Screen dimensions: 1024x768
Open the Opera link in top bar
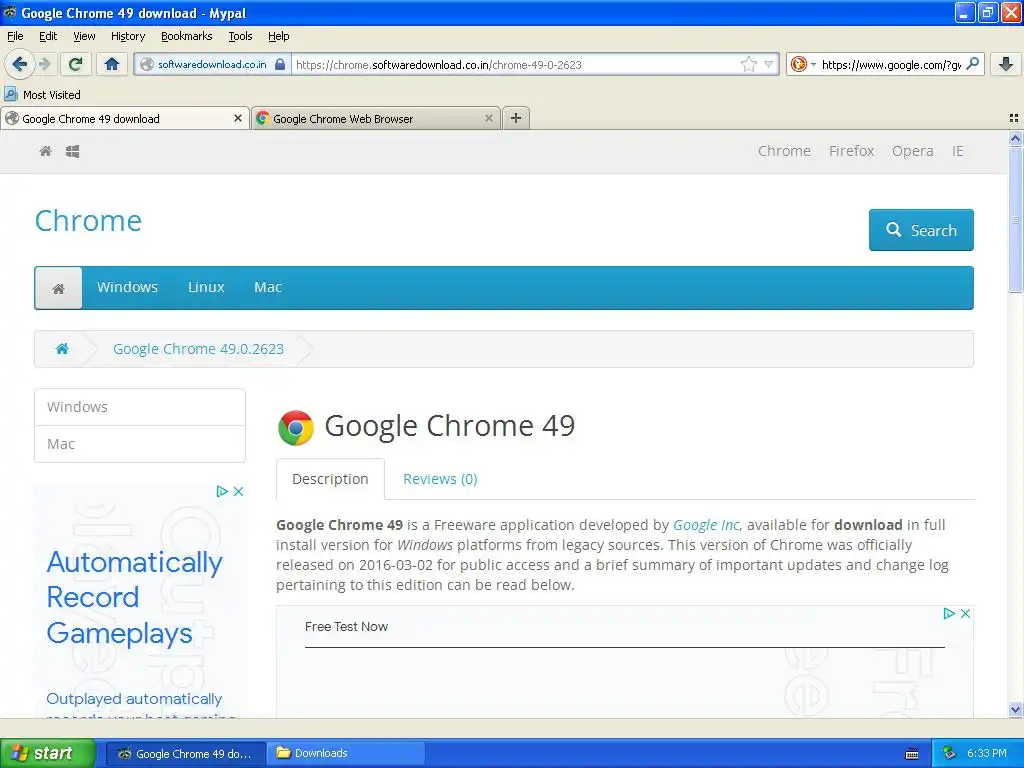tap(912, 151)
